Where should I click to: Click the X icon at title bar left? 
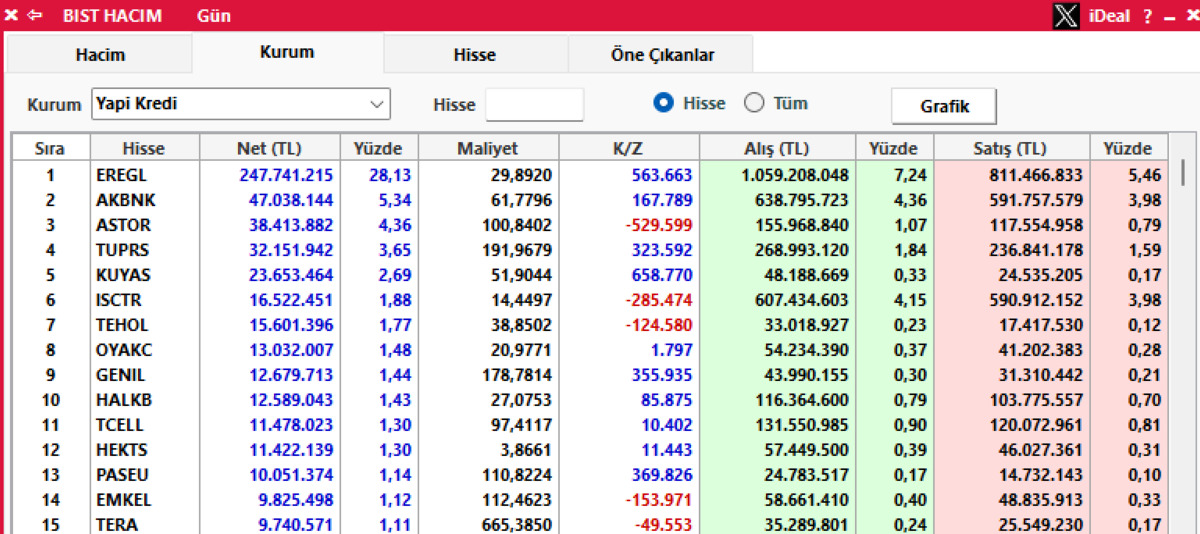coord(11,16)
